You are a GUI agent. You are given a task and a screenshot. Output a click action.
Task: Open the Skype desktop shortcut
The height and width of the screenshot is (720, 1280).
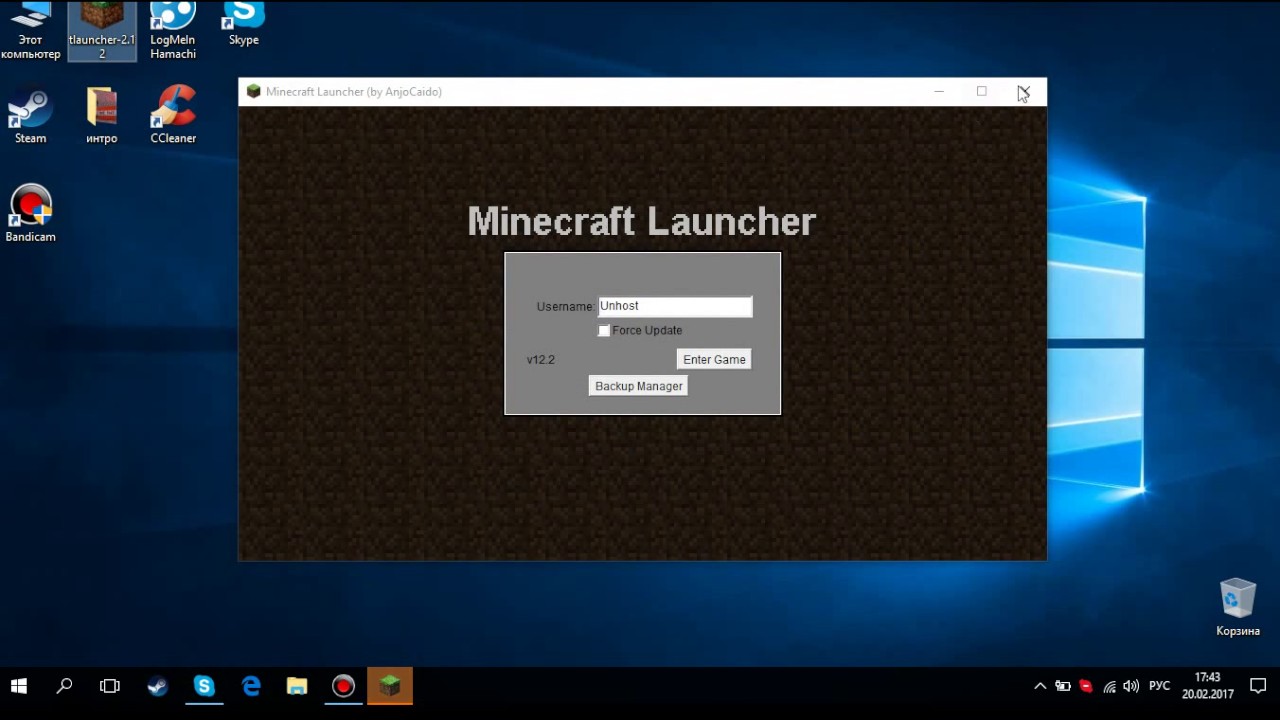pos(244,25)
